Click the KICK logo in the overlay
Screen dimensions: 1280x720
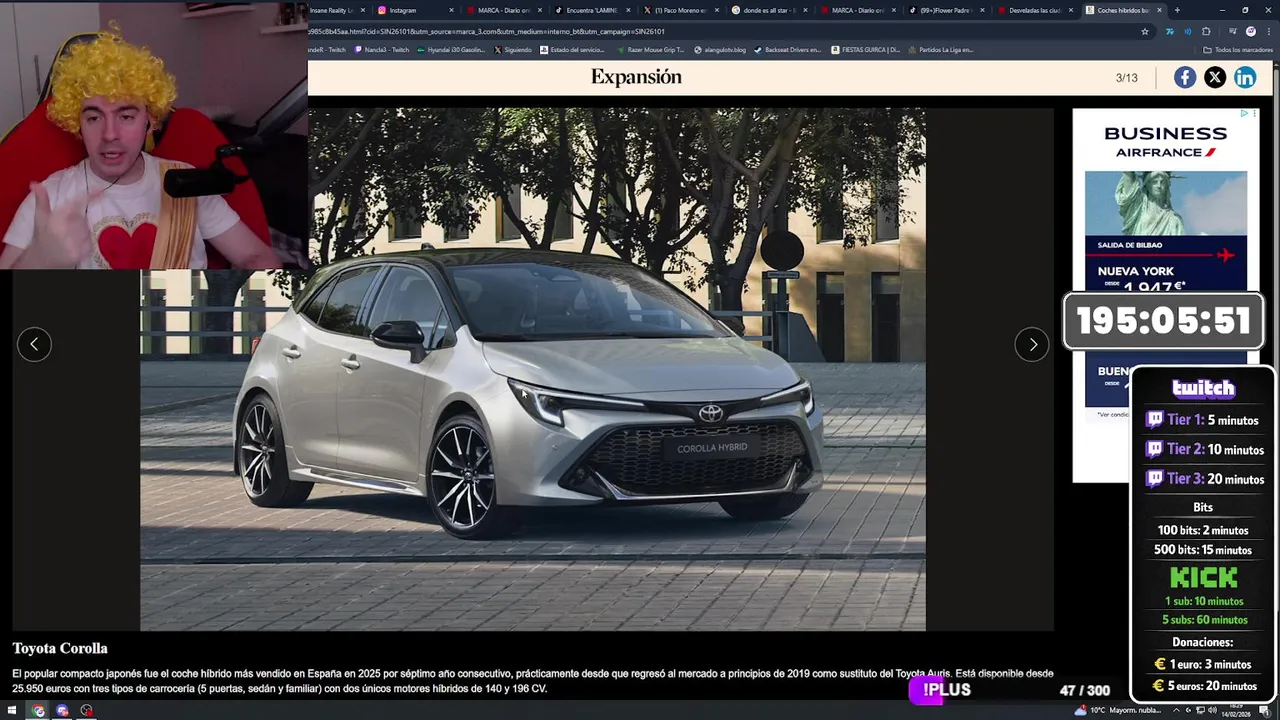pos(1204,577)
